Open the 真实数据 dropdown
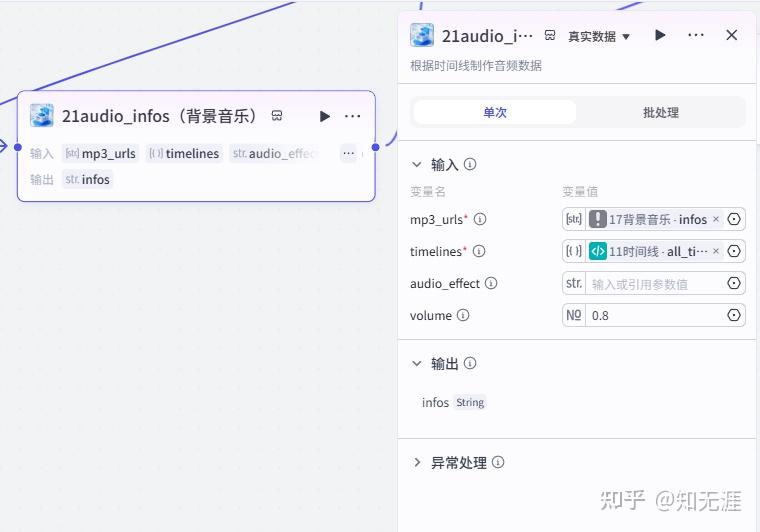This screenshot has height=532, width=760. (599, 36)
